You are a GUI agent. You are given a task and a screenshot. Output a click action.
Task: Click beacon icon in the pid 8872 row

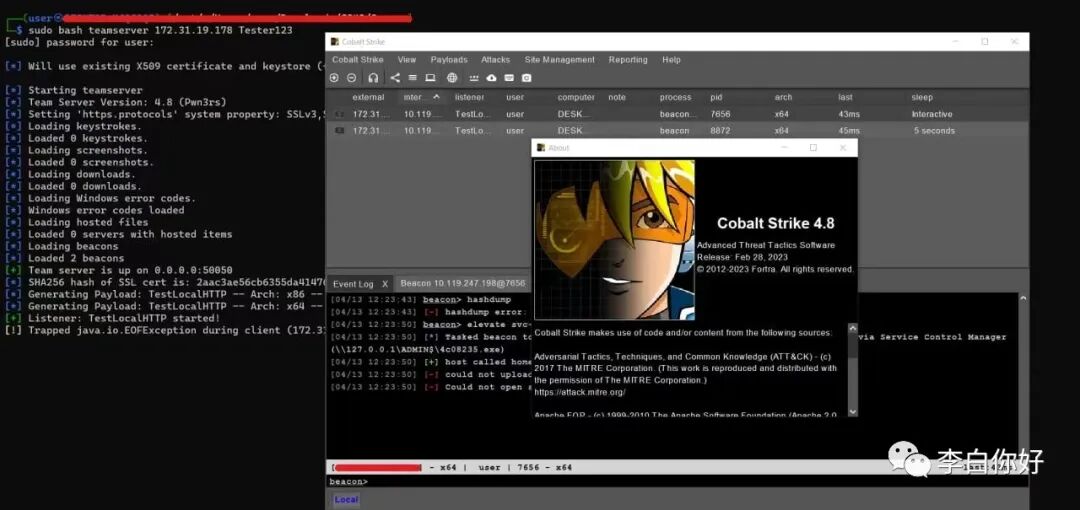pos(339,130)
